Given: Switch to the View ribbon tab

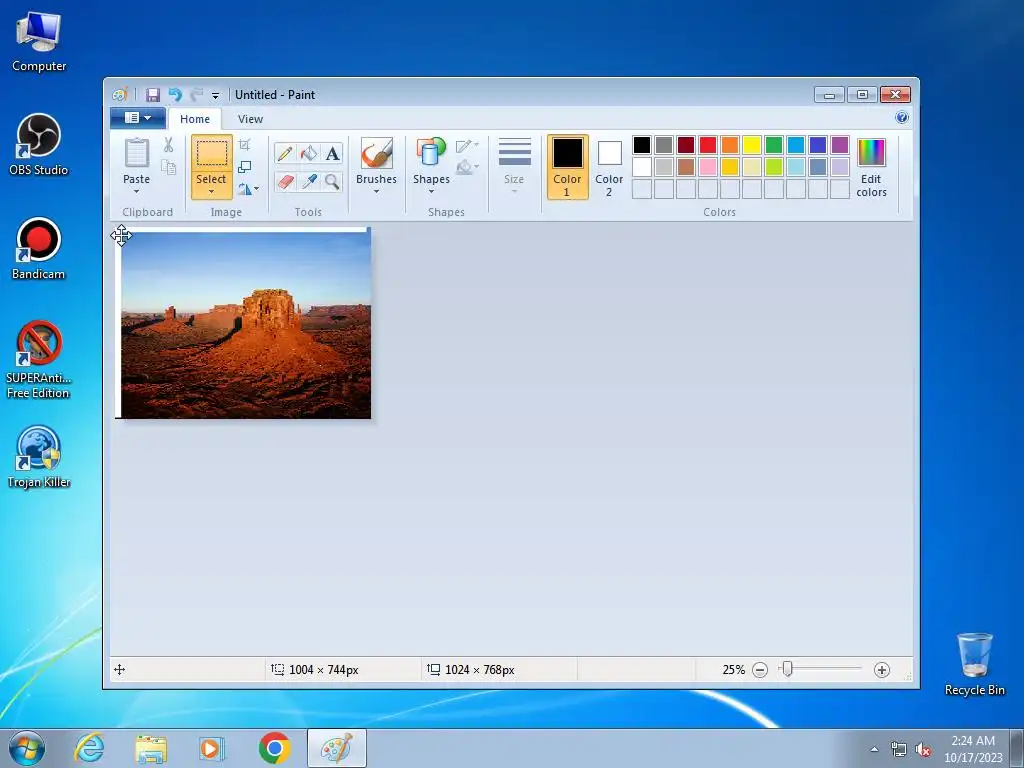Looking at the screenshot, I should tap(250, 119).
